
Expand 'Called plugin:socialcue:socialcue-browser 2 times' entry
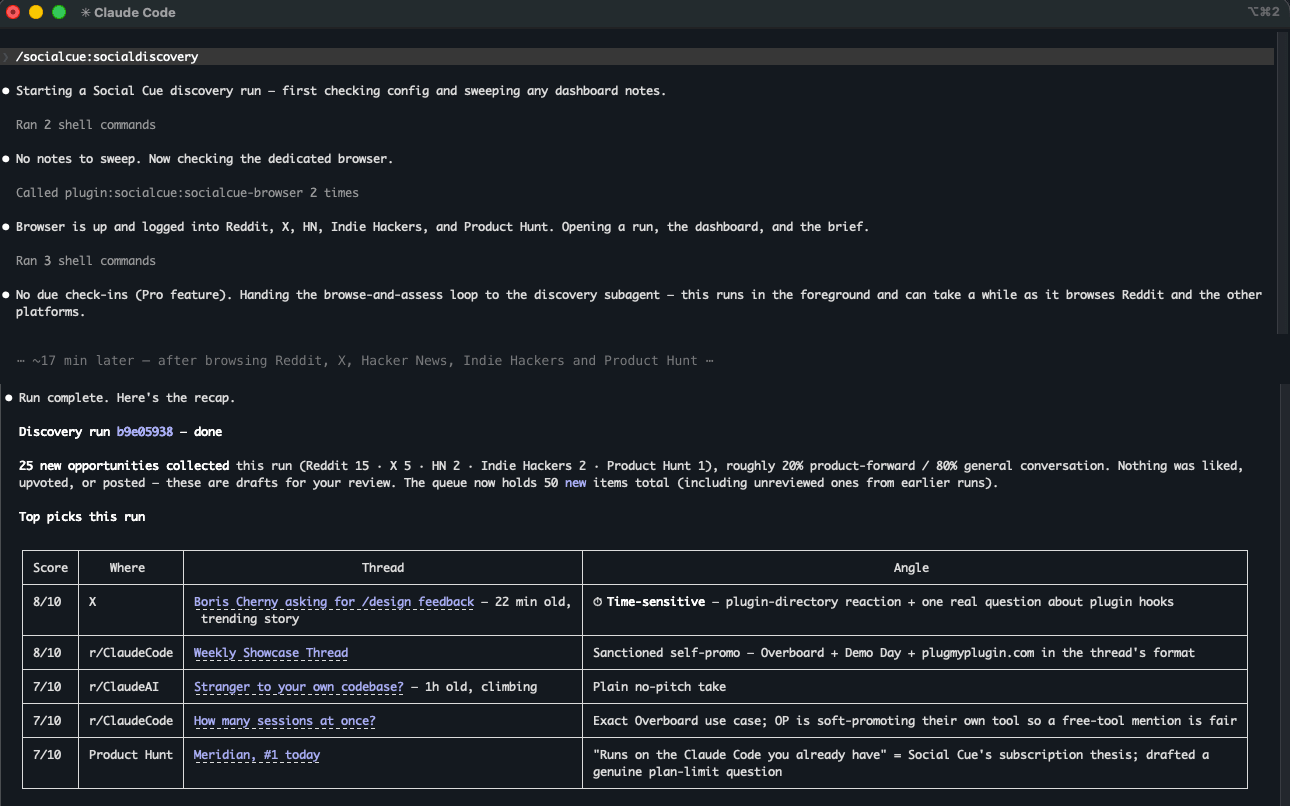pos(187,193)
